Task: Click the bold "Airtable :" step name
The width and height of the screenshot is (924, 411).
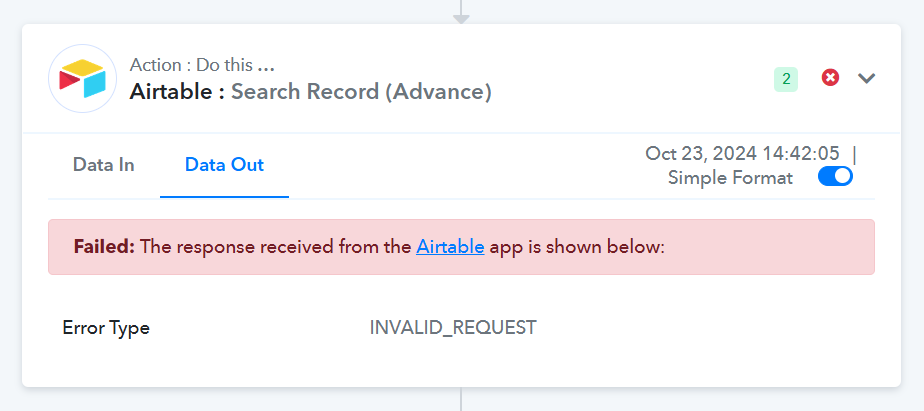Action: pos(177,93)
